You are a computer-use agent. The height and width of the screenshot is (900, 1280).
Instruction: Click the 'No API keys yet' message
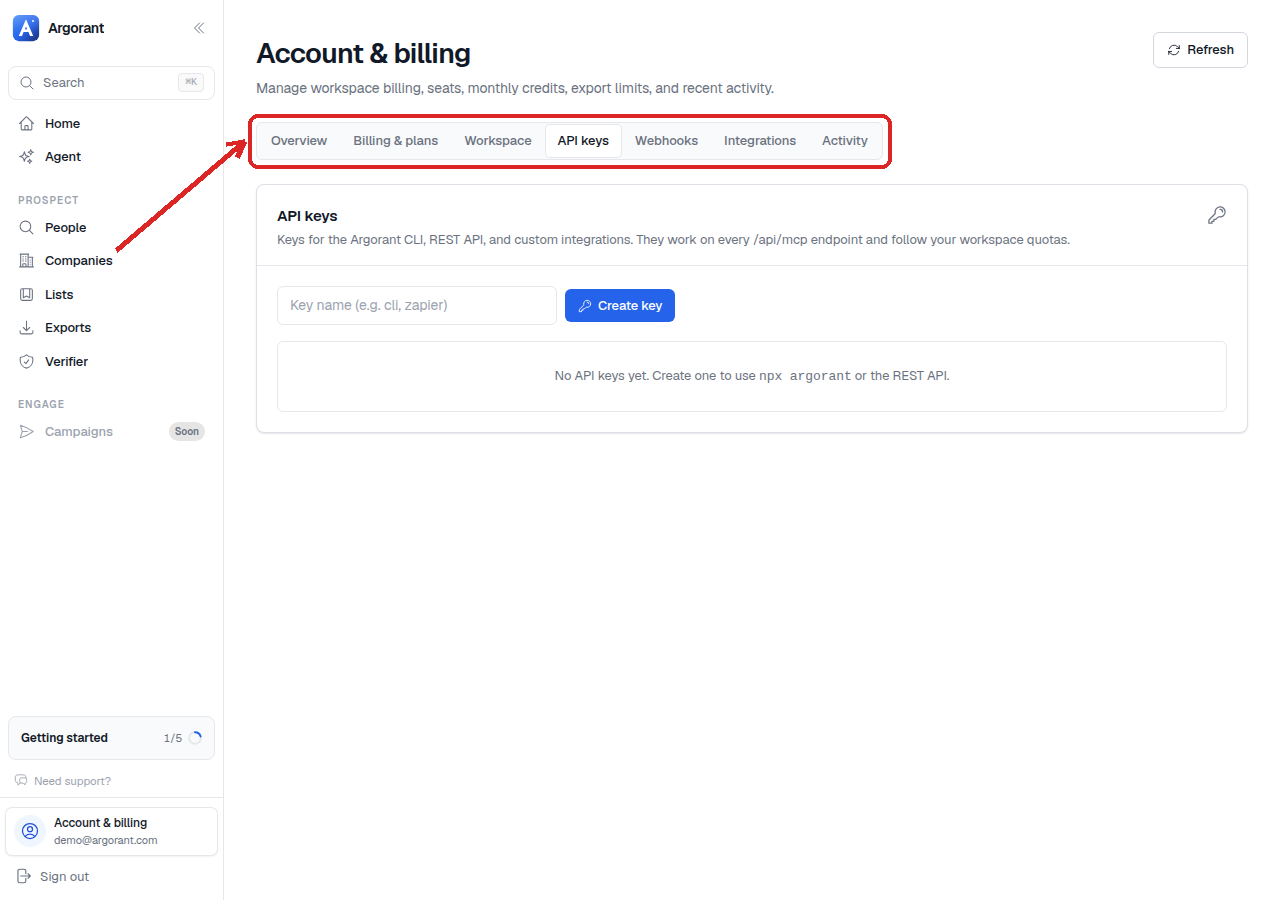[x=752, y=376]
